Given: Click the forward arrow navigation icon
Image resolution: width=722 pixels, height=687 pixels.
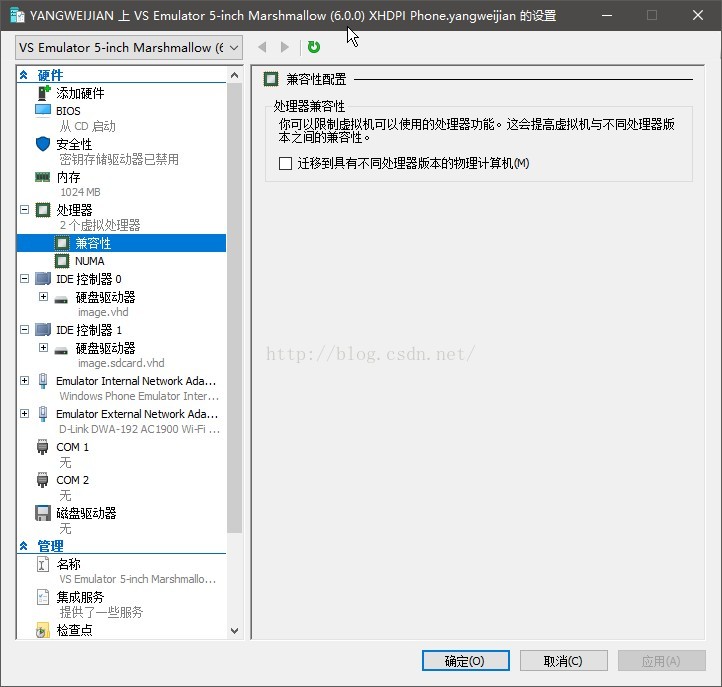Looking at the screenshot, I should pyautogui.click(x=285, y=47).
